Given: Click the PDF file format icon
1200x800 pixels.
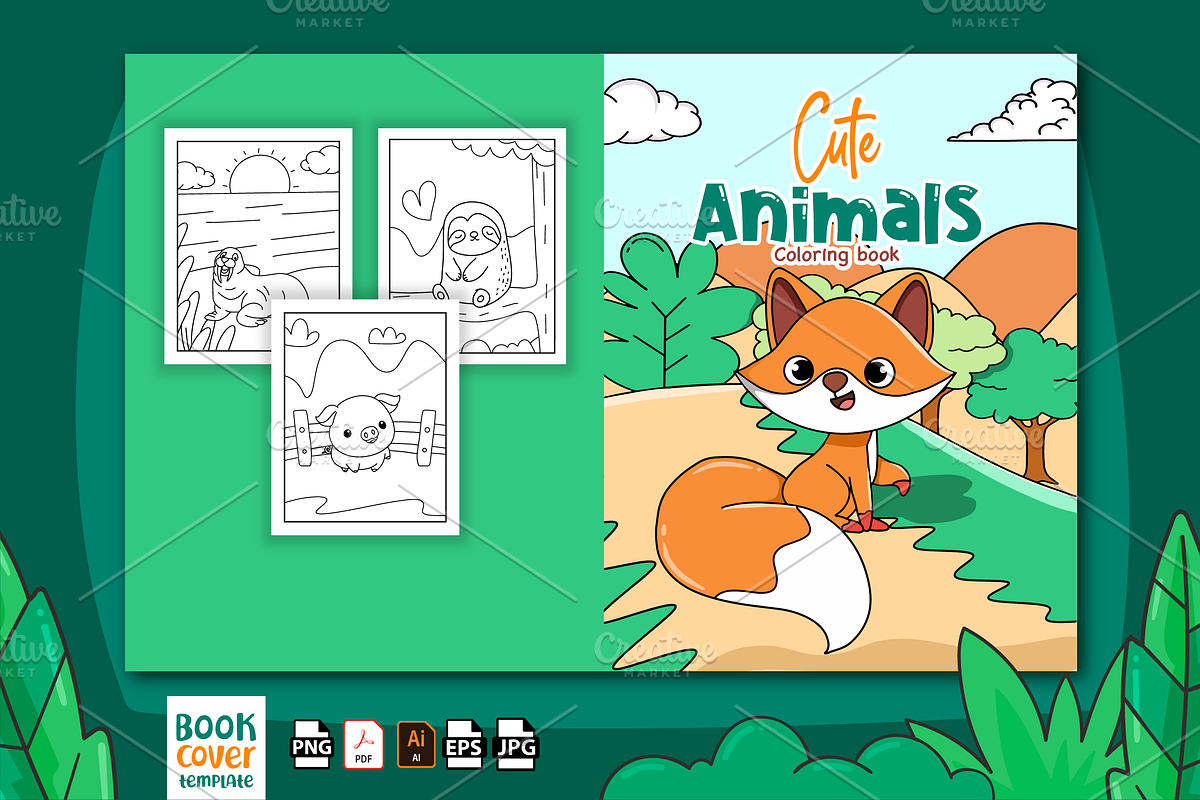Looking at the screenshot, I should (364, 744).
